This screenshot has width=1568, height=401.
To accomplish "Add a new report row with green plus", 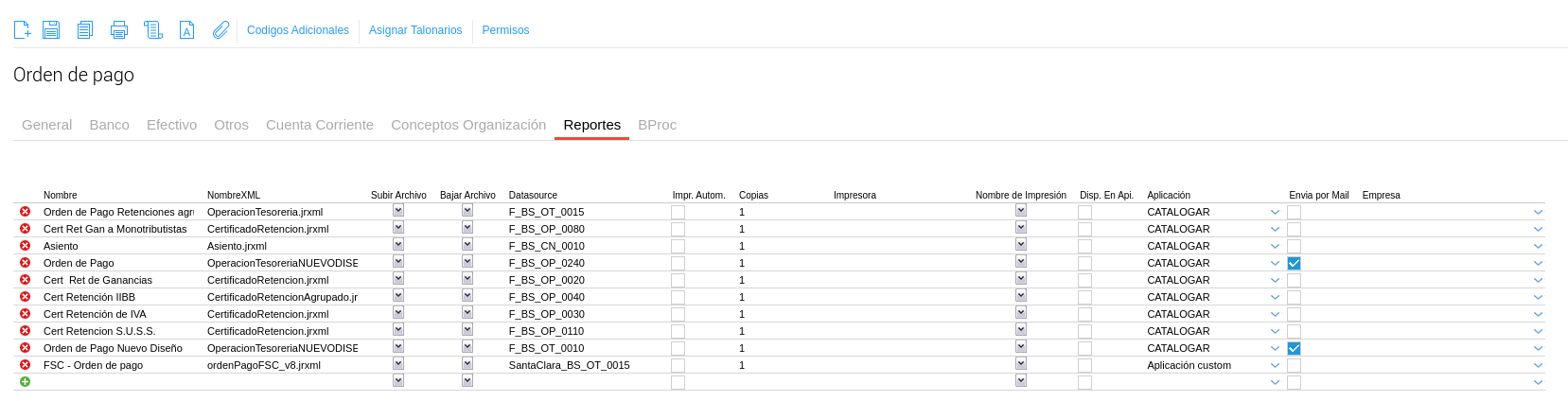I will coord(26,382).
